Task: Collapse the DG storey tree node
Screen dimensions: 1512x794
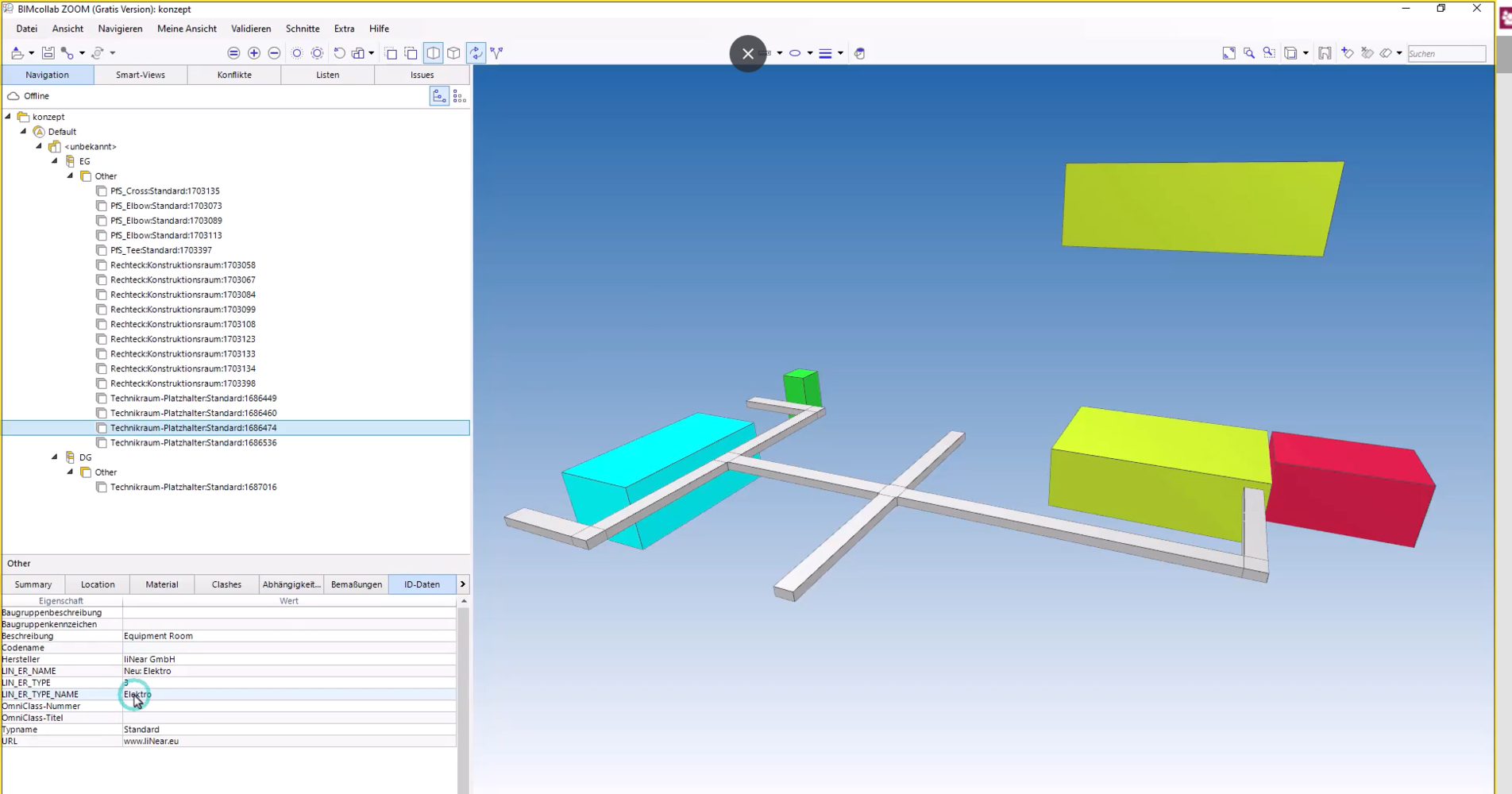Action: point(55,457)
